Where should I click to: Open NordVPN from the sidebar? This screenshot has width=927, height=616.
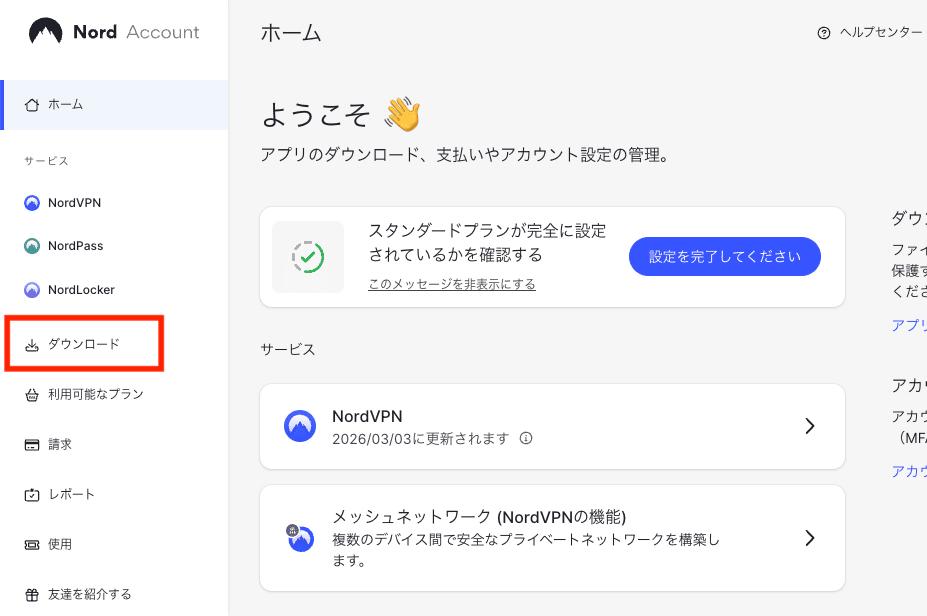click(x=74, y=203)
